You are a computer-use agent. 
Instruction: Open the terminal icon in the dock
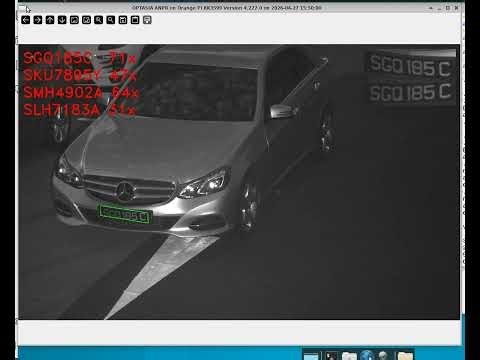point(331,356)
